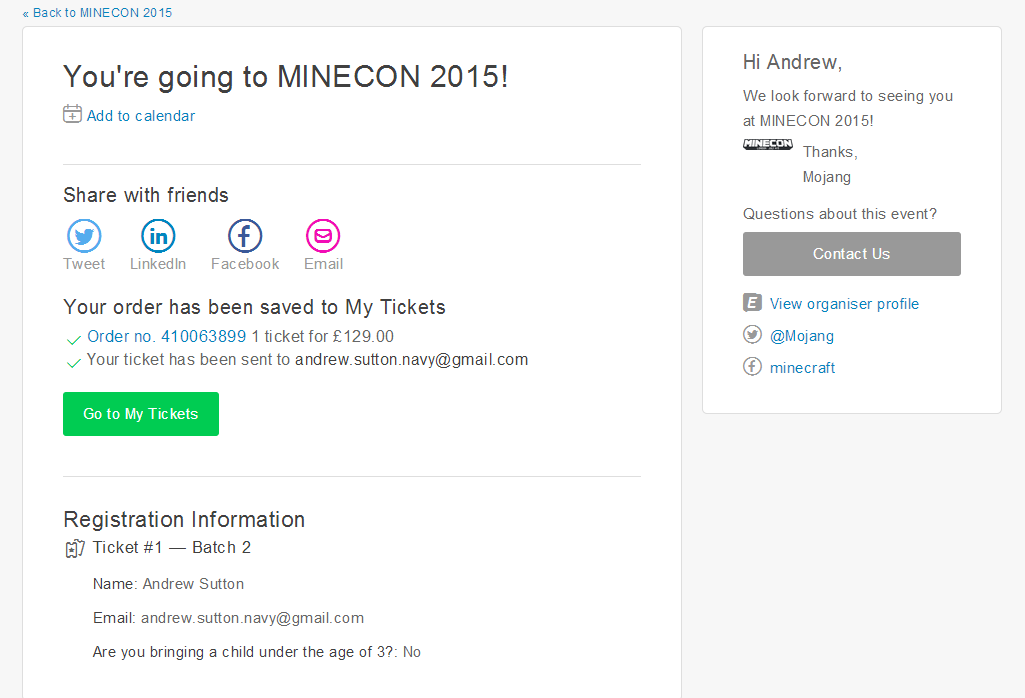Share the event by Email icon

tap(323, 237)
